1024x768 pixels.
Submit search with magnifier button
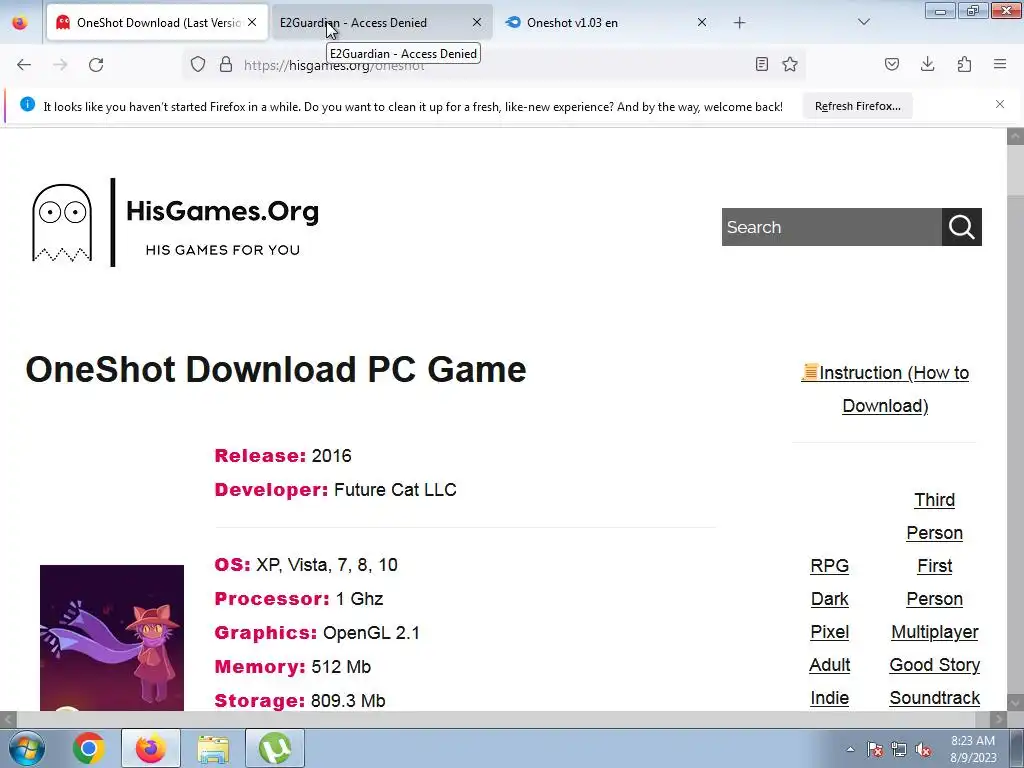pos(961,227)
